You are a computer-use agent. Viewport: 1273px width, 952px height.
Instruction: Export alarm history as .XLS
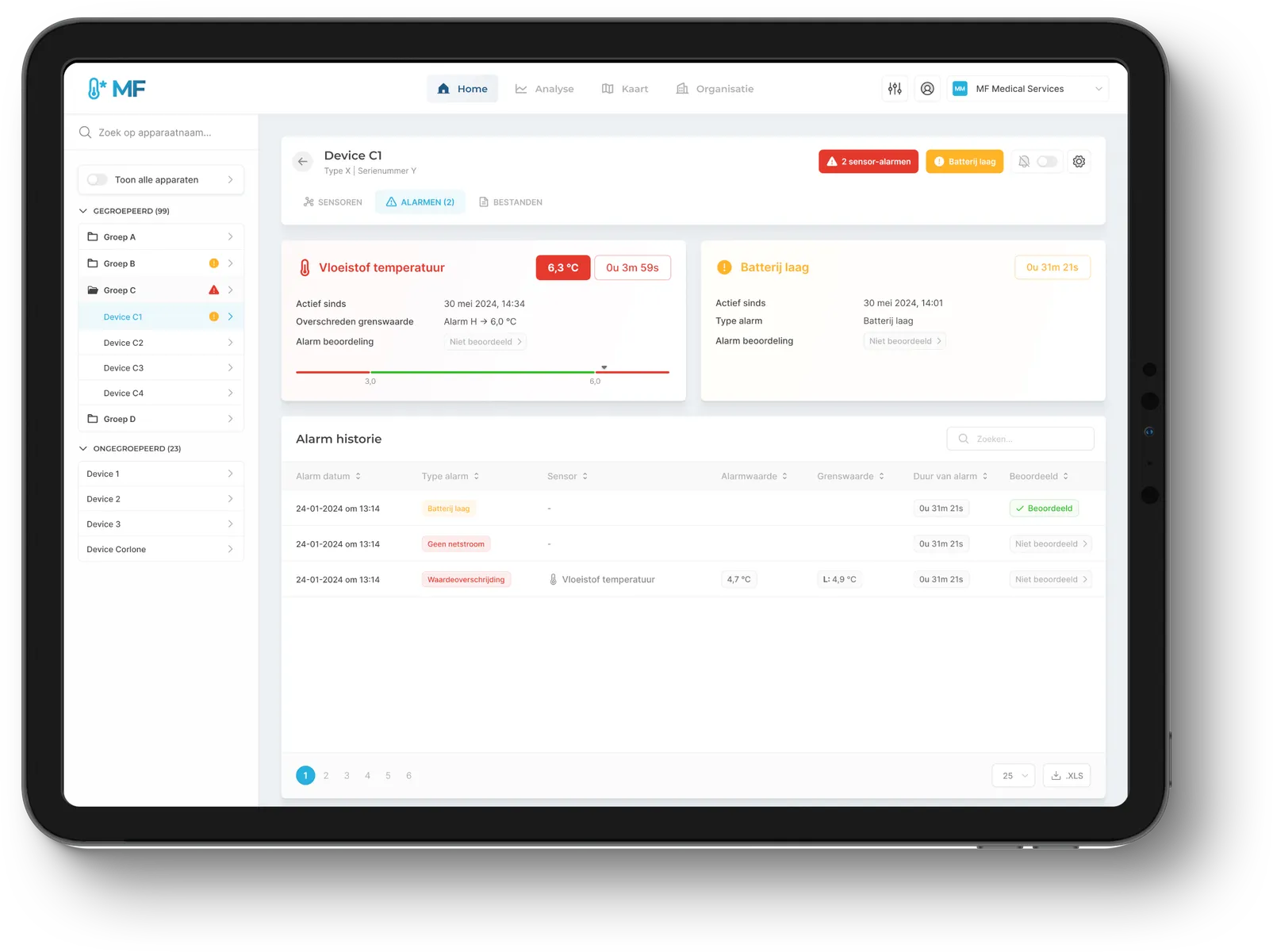coord(1067,776)
